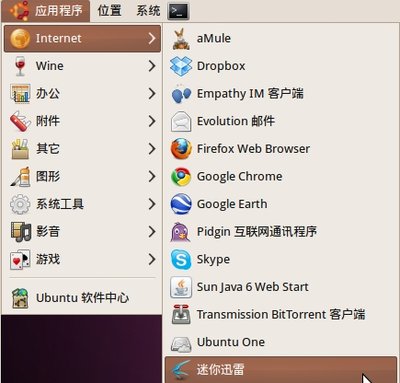Viewport: 400px width, 383px height.
Task: Open Google Earth label
Action: pyautogui.click(x=232, y=204)
